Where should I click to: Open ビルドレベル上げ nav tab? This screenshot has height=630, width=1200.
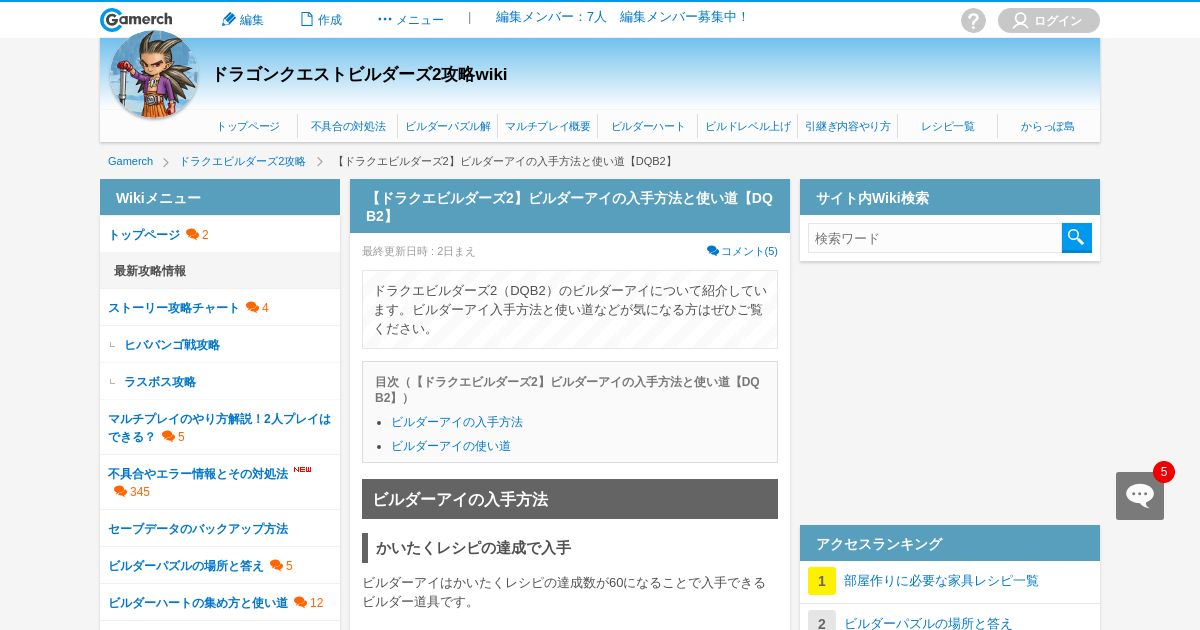point(748,126)
